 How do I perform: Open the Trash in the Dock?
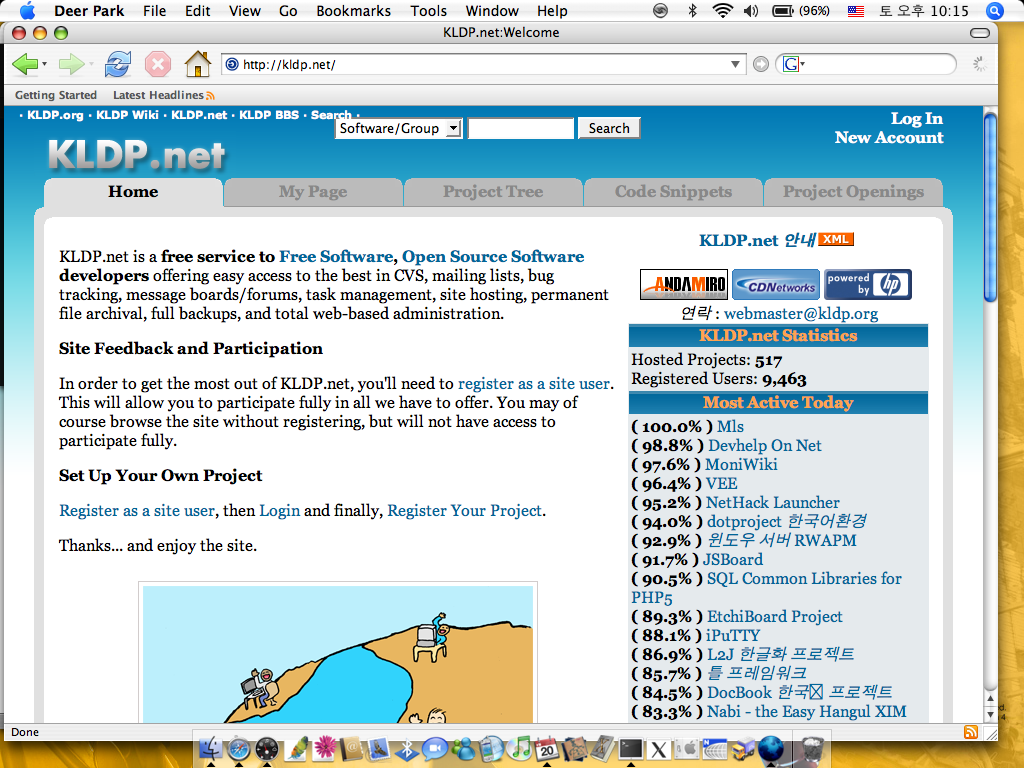(x=812, y=749)
